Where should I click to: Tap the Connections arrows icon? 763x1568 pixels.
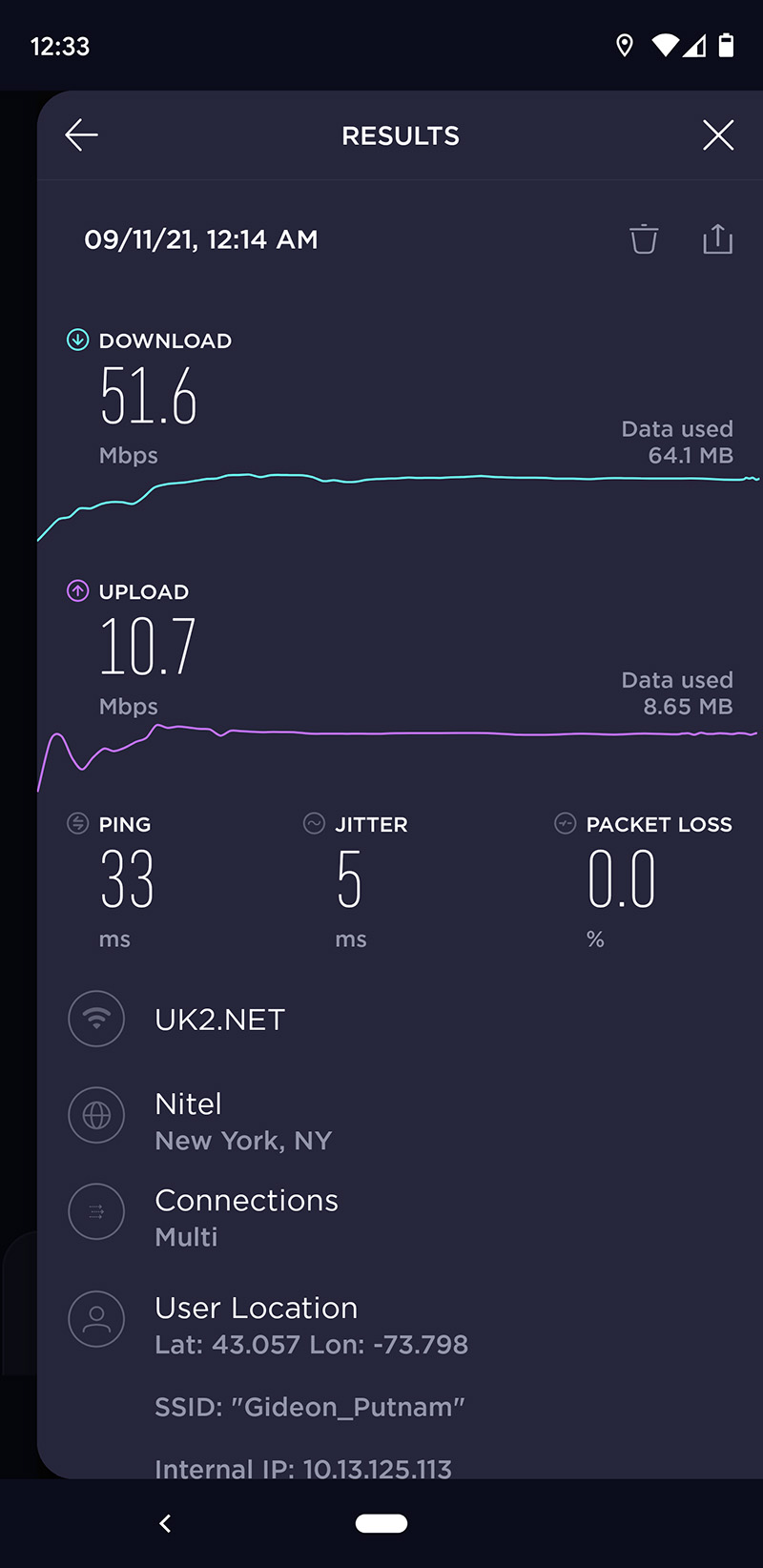pyautogui.click(x=96, y=1211)
